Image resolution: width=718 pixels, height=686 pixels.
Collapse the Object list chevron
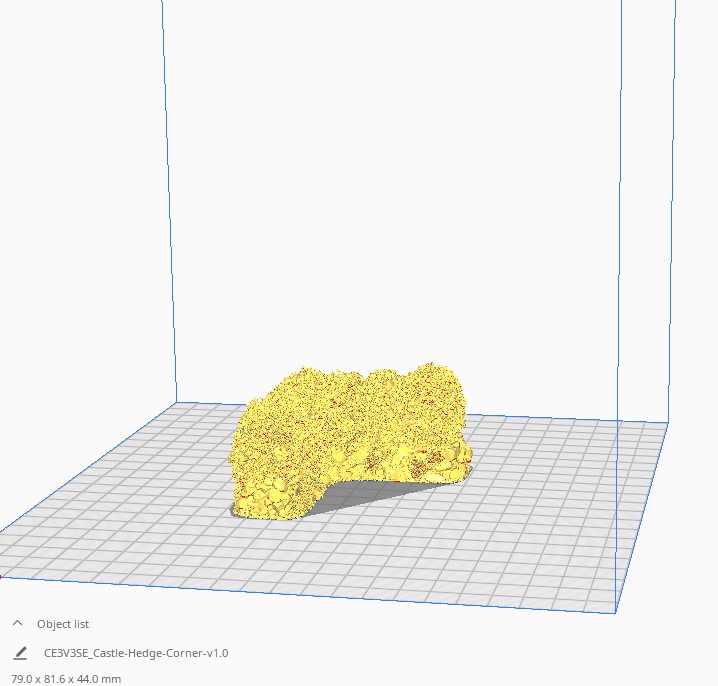click(x=18, y=623)
